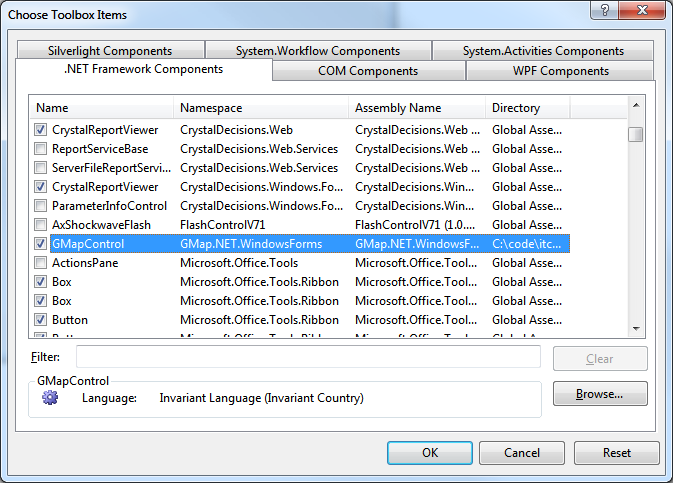Image resolution: width=673 pixels, height=483 pixels.
Task: Sort by the Name column header
Action: point(102,107)
